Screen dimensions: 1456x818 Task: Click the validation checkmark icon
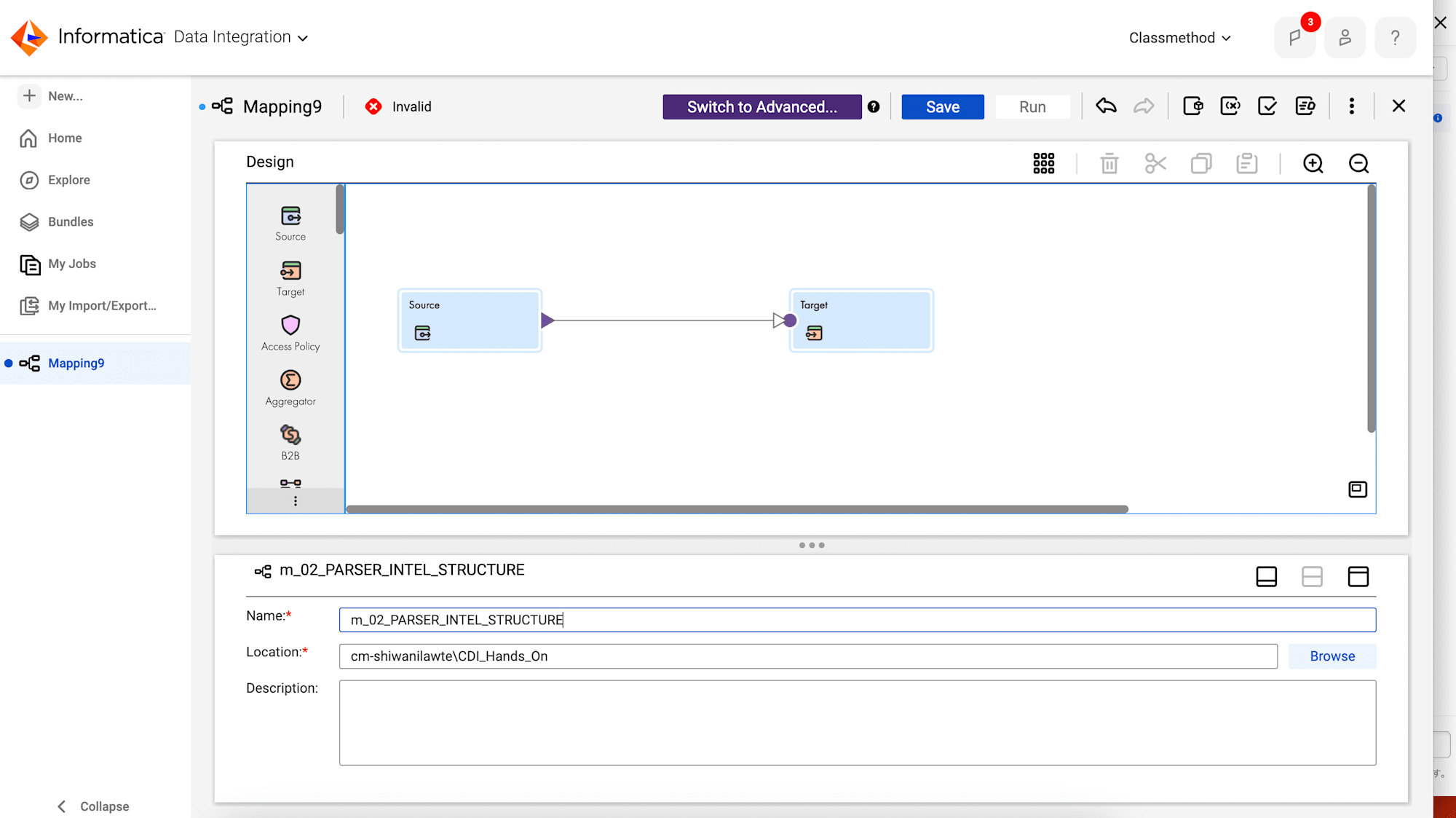(x=1267, y=106)
